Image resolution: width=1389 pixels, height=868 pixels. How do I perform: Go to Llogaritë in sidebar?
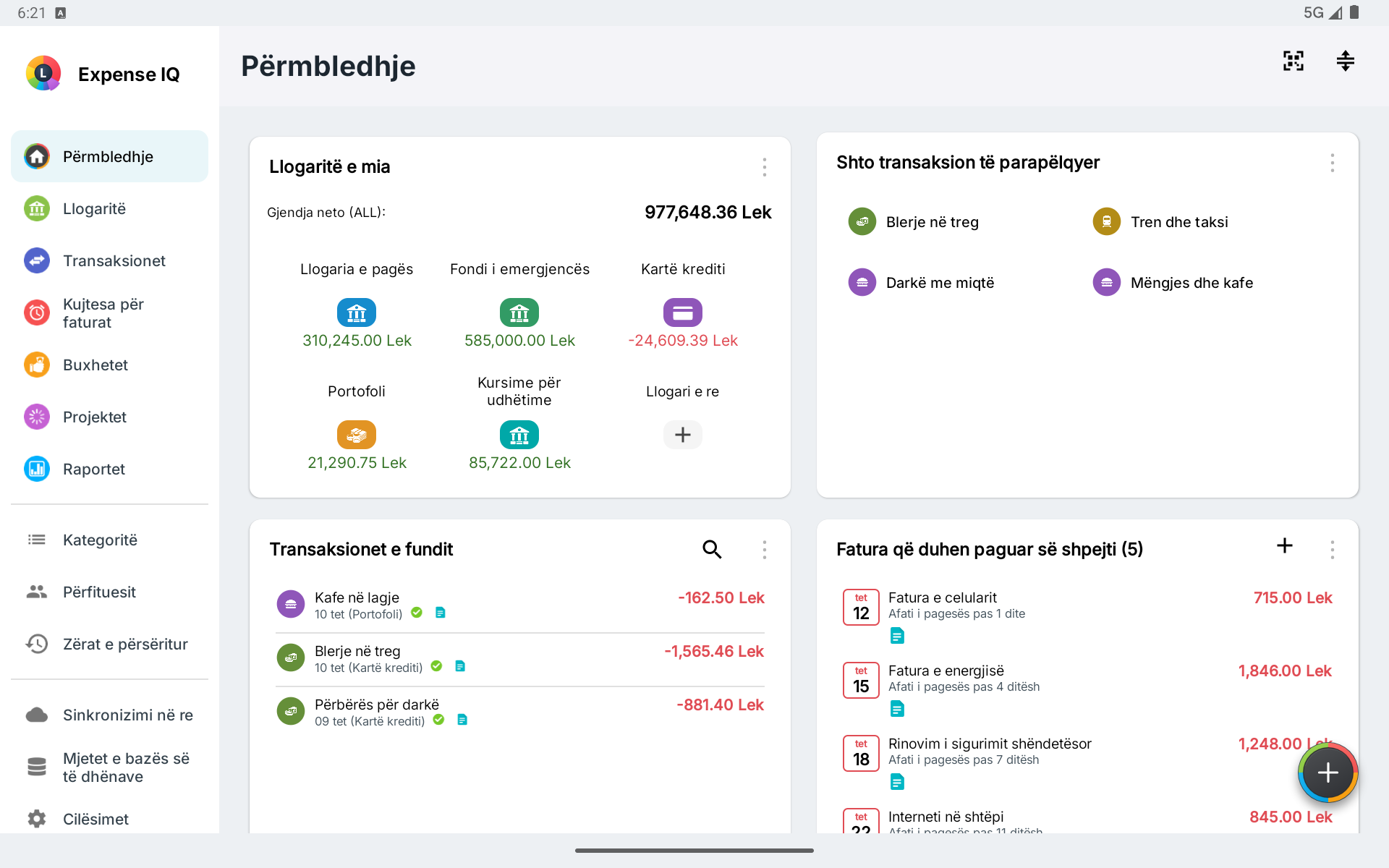(109, 208)
